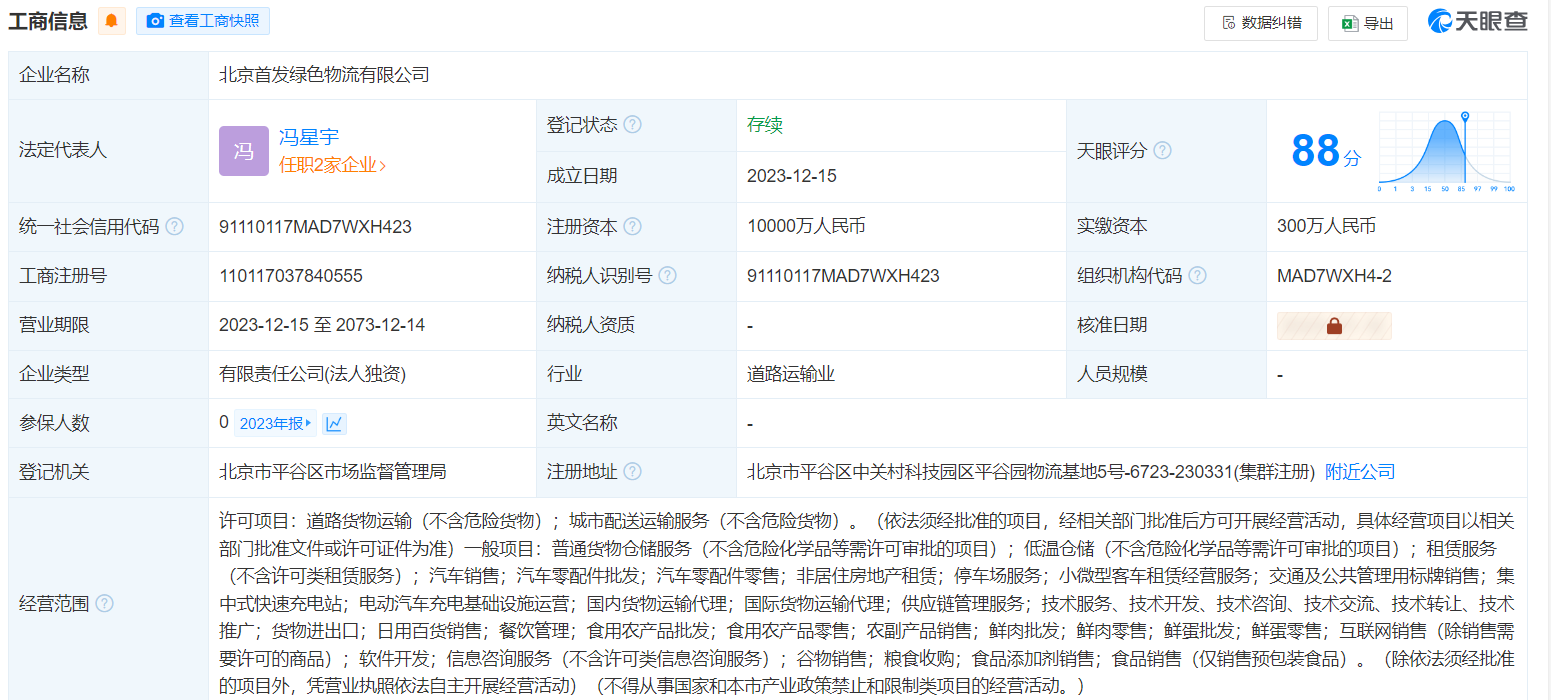Click the help icon beside 组织机构代码
The height and width of the screenshot is (700, 1551).
1197,276
